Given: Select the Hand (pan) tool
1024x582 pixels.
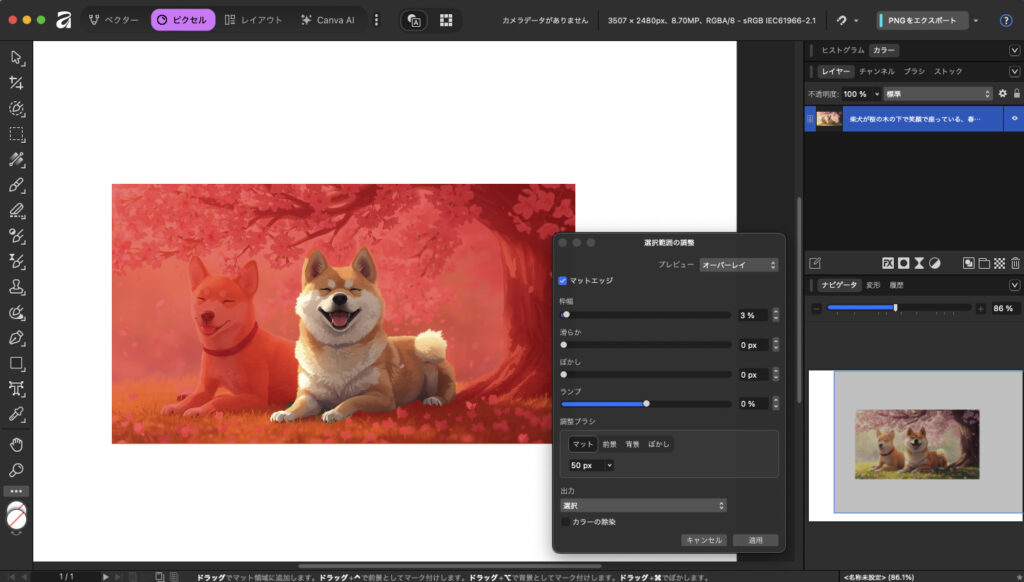Looking at the screenshot, I should click(x=16, y=444).
